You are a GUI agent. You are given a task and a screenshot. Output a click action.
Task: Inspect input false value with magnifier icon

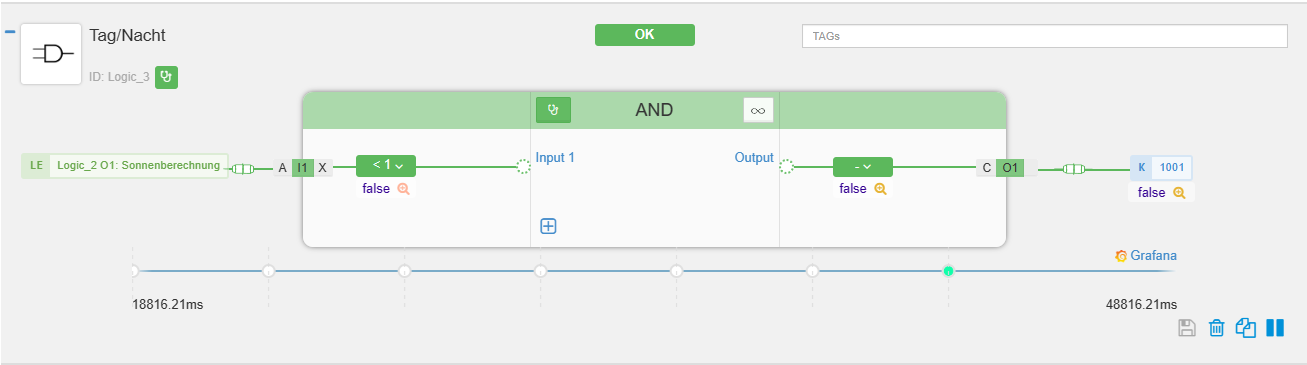pyautogui.click(x=404, y=189)
